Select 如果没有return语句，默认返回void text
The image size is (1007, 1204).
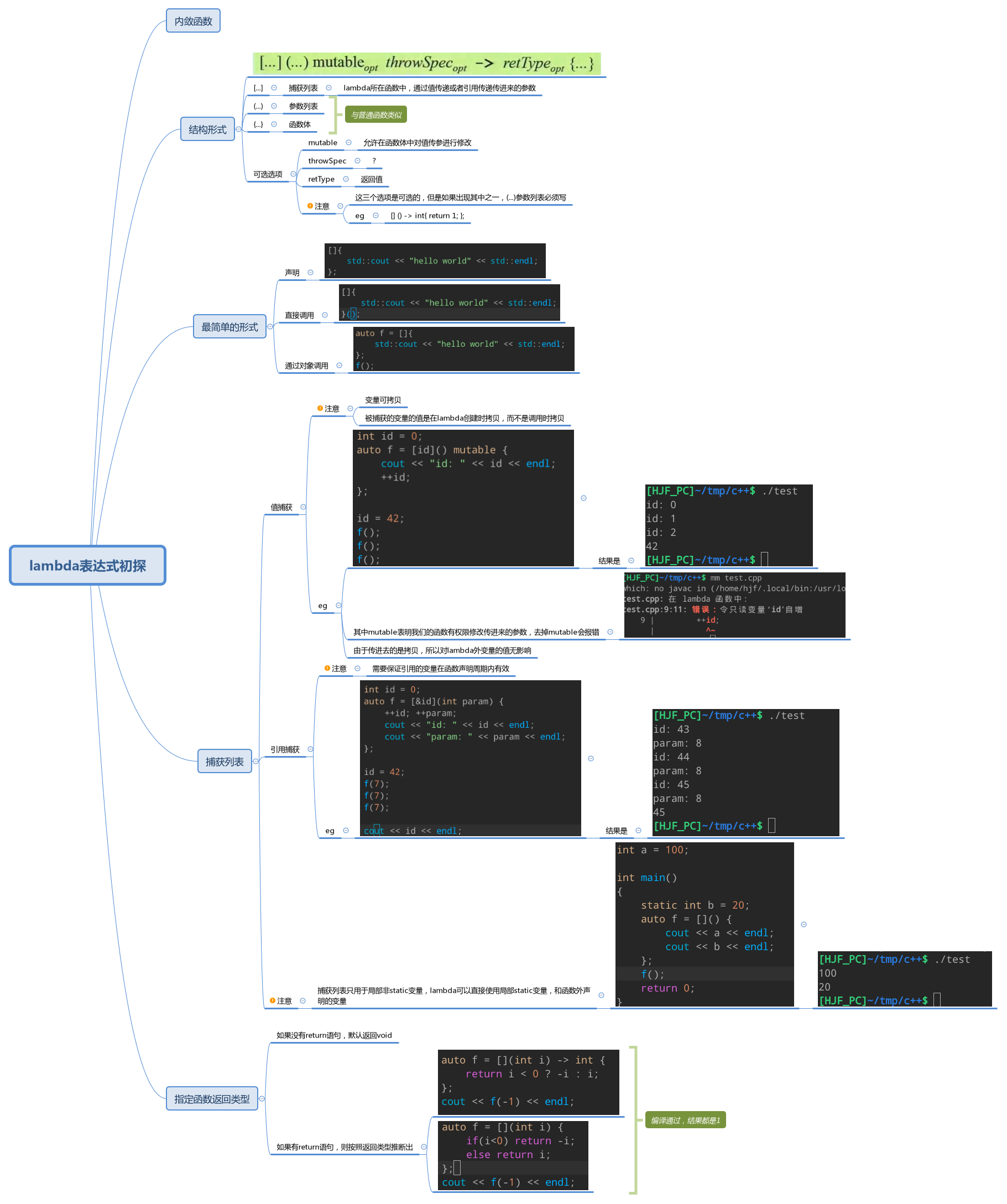click(334, 1035)
